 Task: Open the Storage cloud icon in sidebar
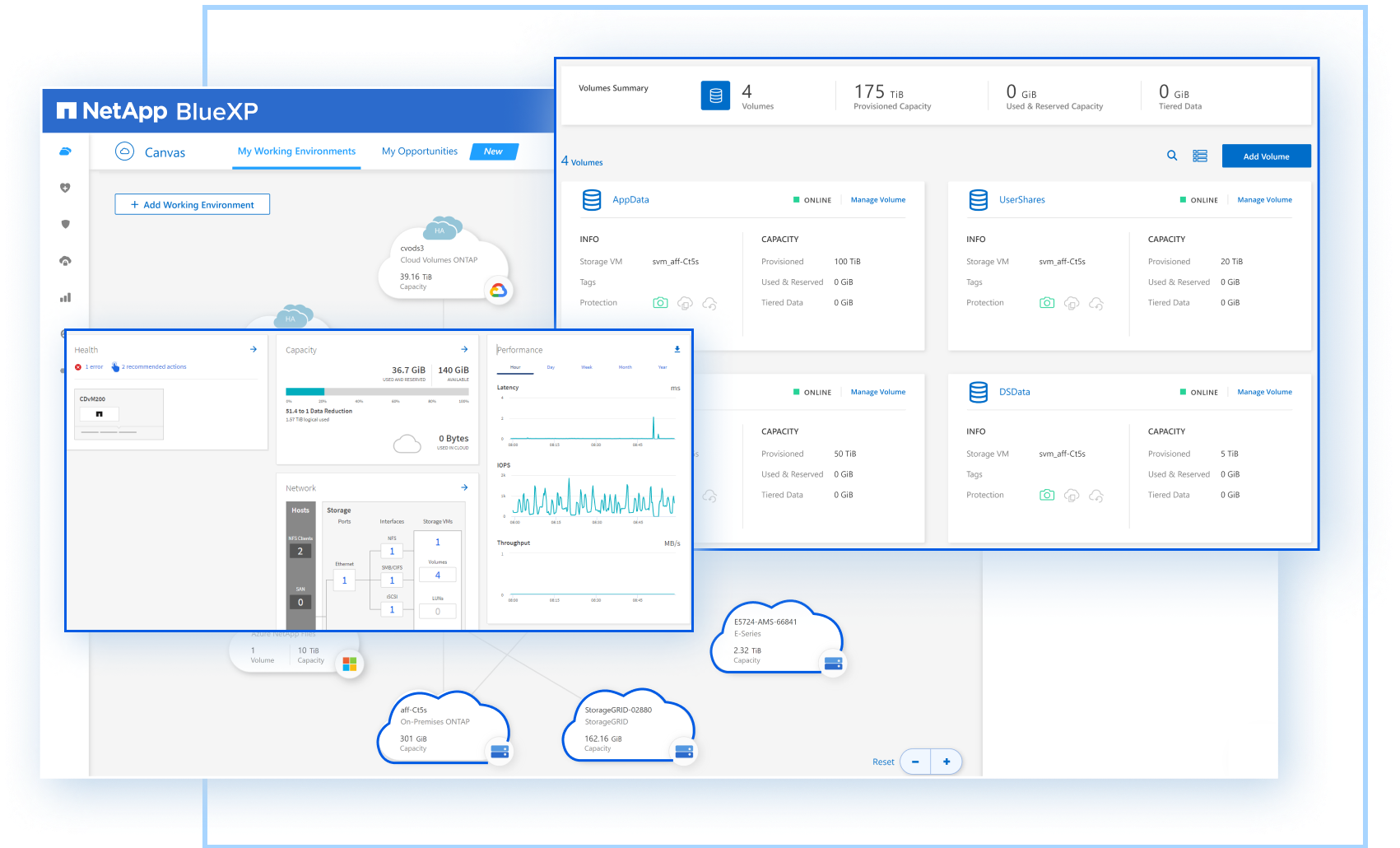(x=65, y=151)
